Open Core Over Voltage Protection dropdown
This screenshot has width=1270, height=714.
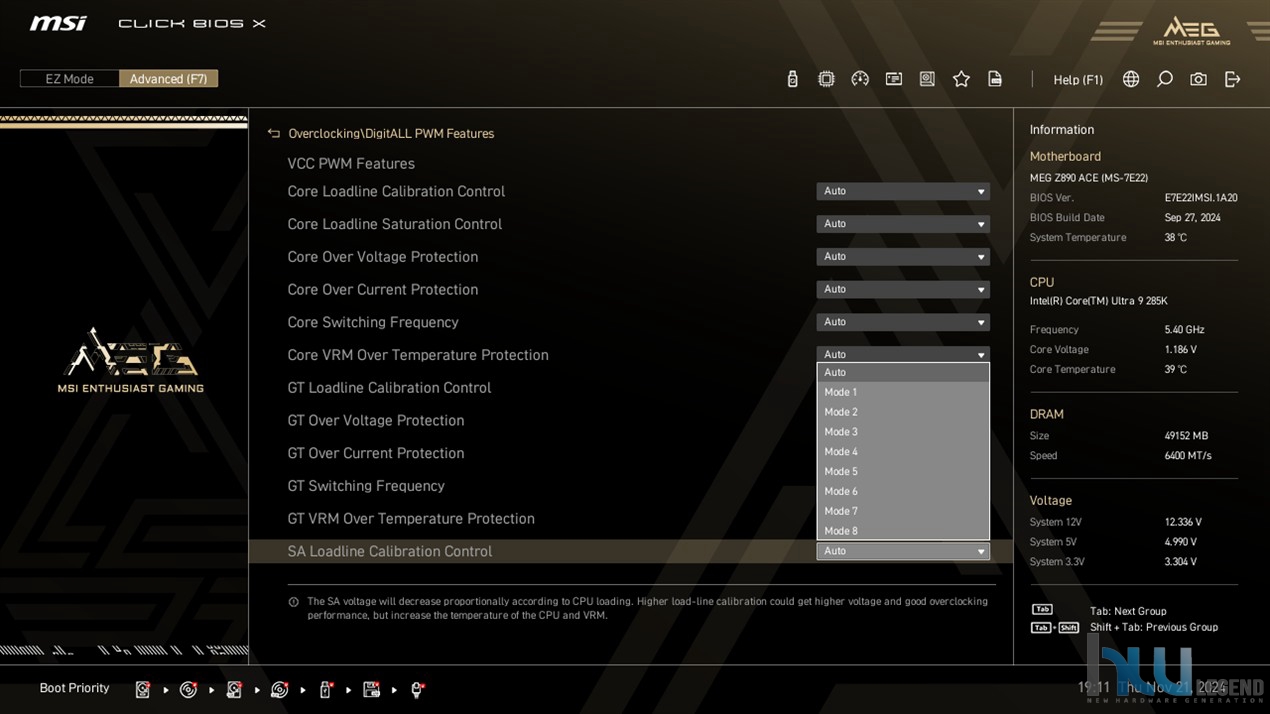coord(903,257)
